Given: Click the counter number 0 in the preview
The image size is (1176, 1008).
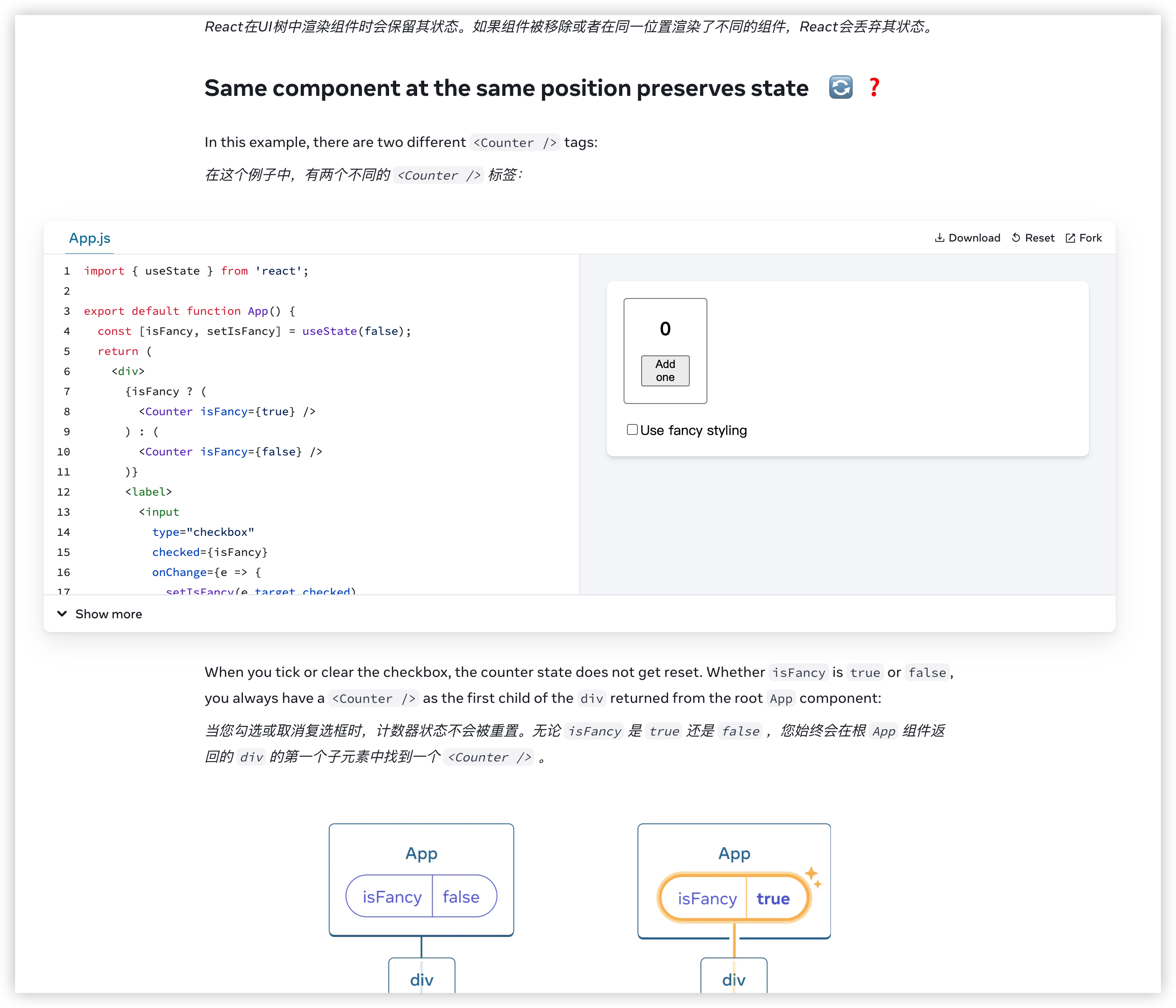Looking at the screenshot, I should click(x=665, y=329).
